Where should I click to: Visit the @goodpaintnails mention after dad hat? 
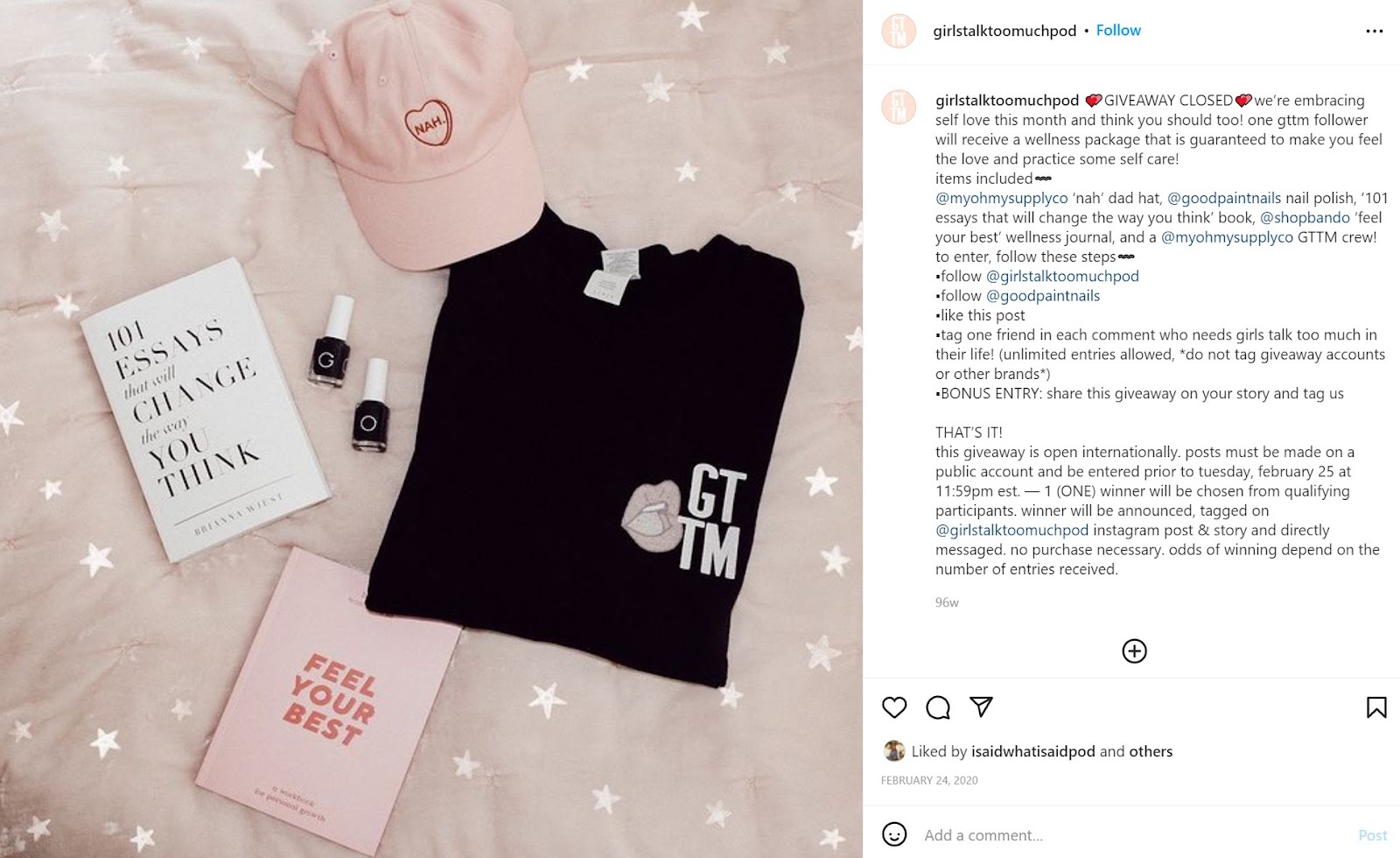(1224, 198)
